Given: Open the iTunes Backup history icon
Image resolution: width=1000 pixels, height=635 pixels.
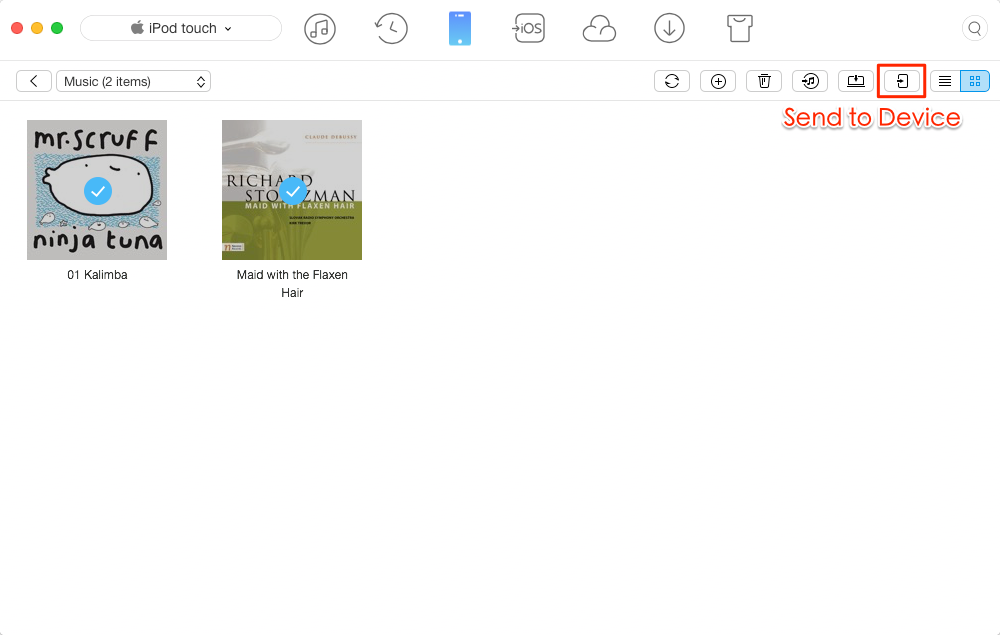Looking at the screenshot, I should coord(390,29).
